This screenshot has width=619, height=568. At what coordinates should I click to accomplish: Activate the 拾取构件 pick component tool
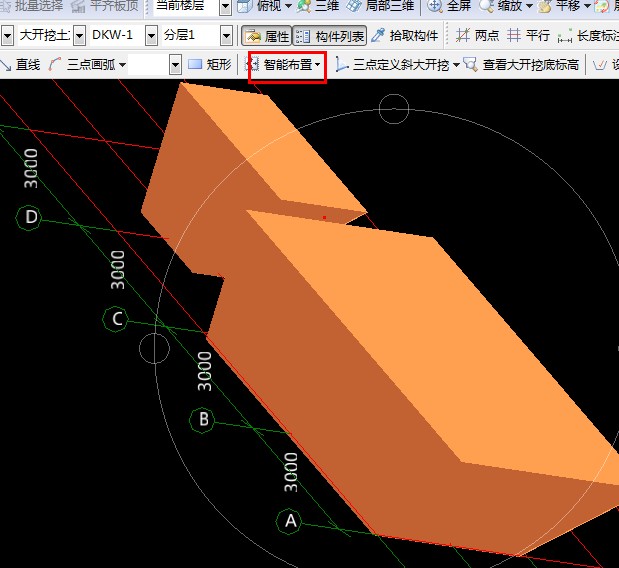(x=405, y=36)
